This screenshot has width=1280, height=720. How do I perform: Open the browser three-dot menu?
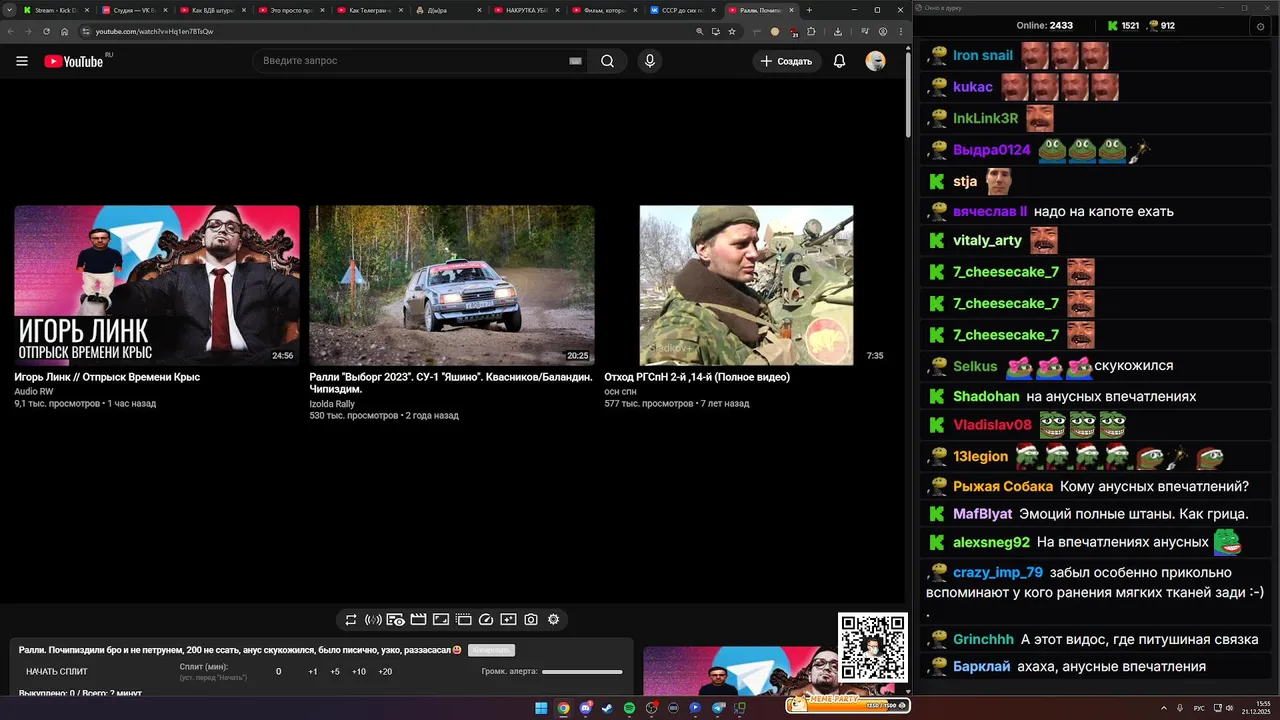900,31
